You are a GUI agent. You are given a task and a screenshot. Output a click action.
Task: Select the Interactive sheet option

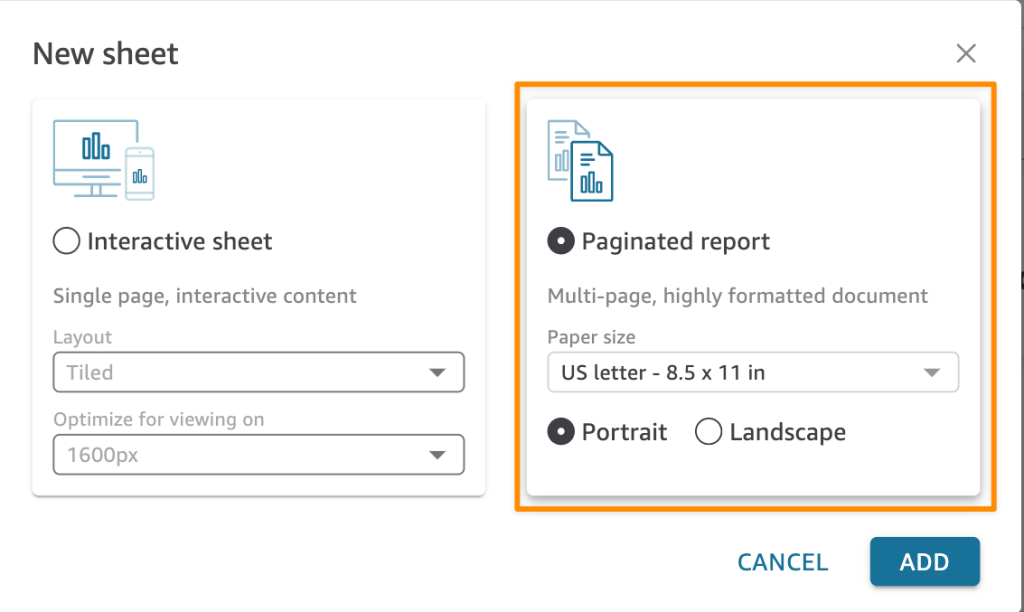(66, 241)
